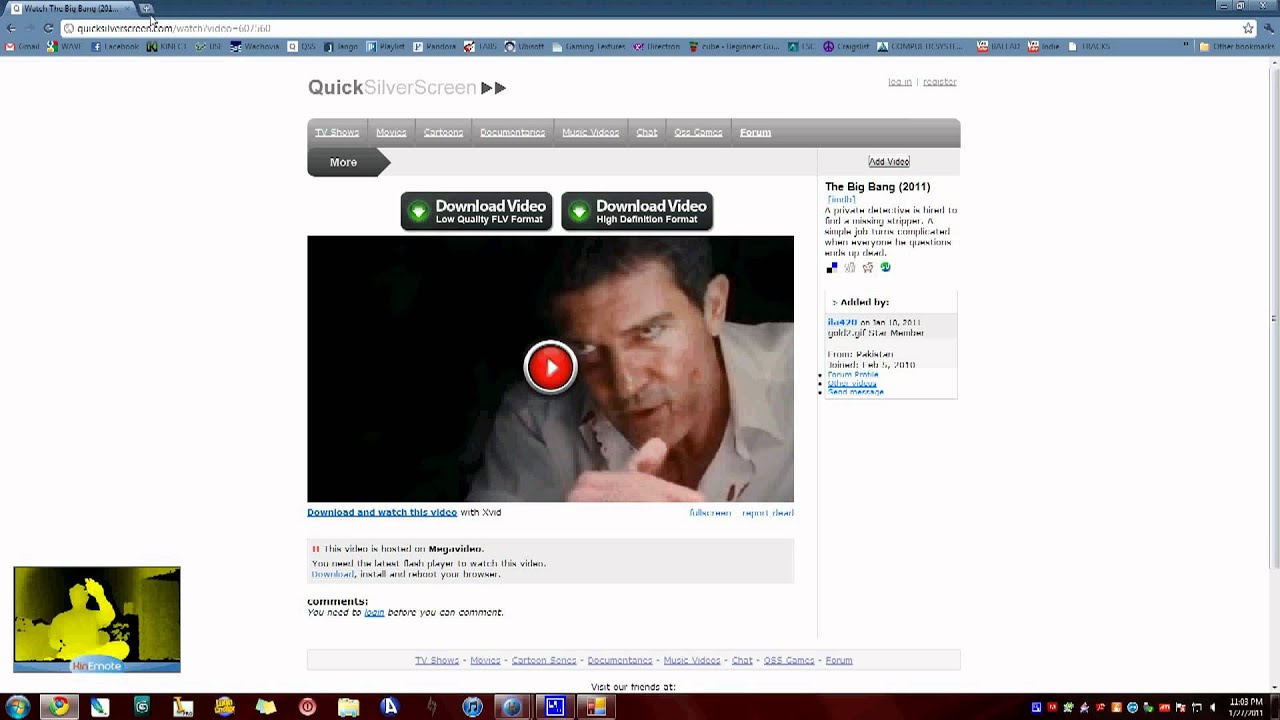Click footer Music Videos link
The image size is (1280, 720).
[692, 660]
